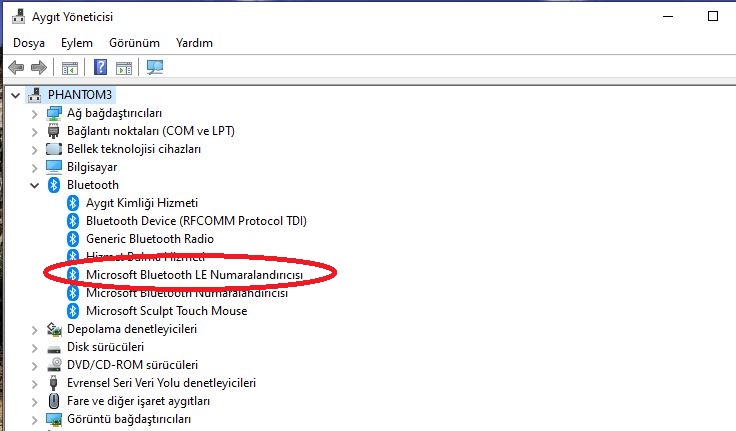Click the Evrensel Seri Veri Yolu USB icon
This screenshot has height=431, width=736.
click(54, 383)
